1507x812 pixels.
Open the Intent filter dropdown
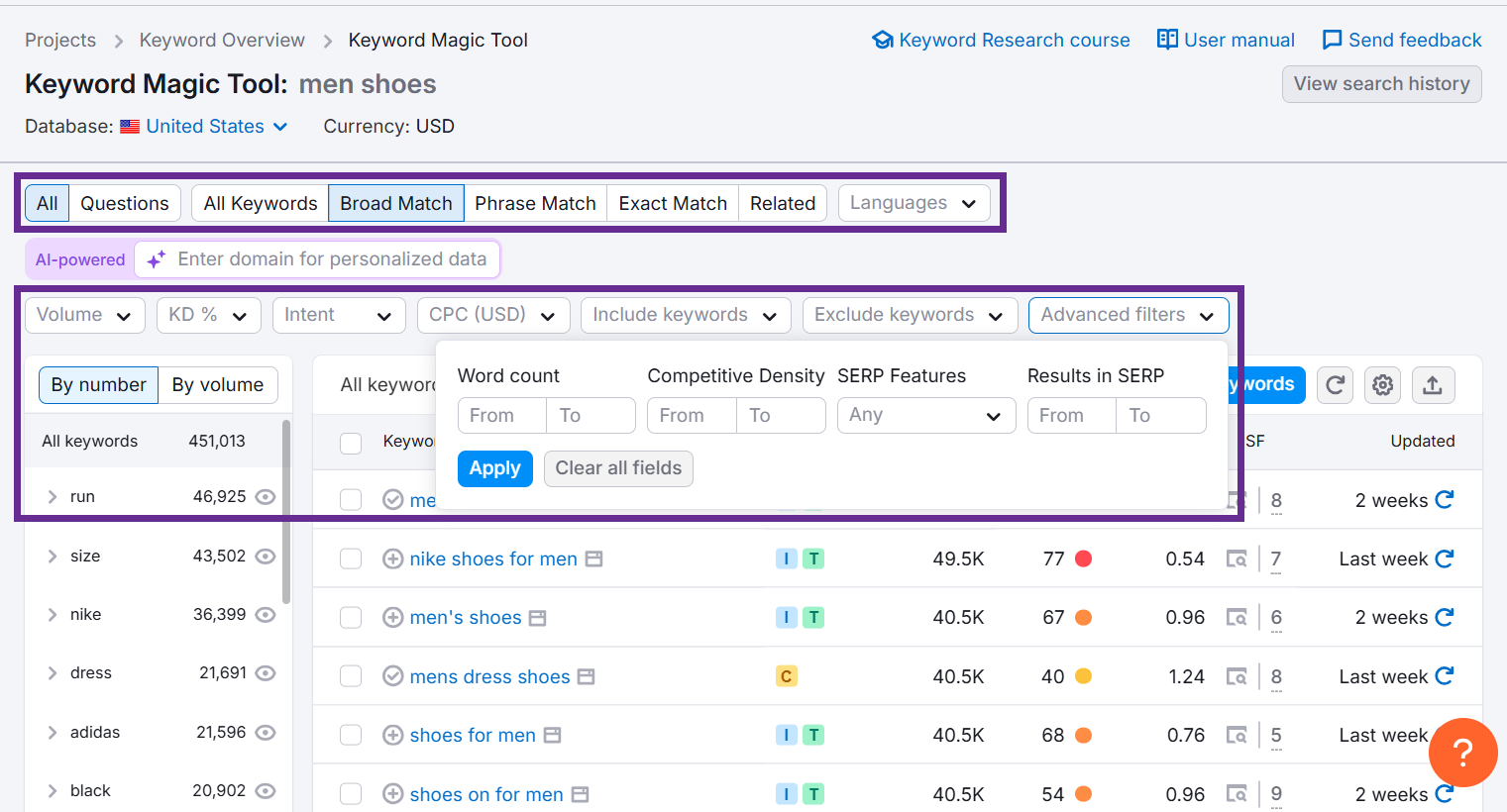pos(339,315)
